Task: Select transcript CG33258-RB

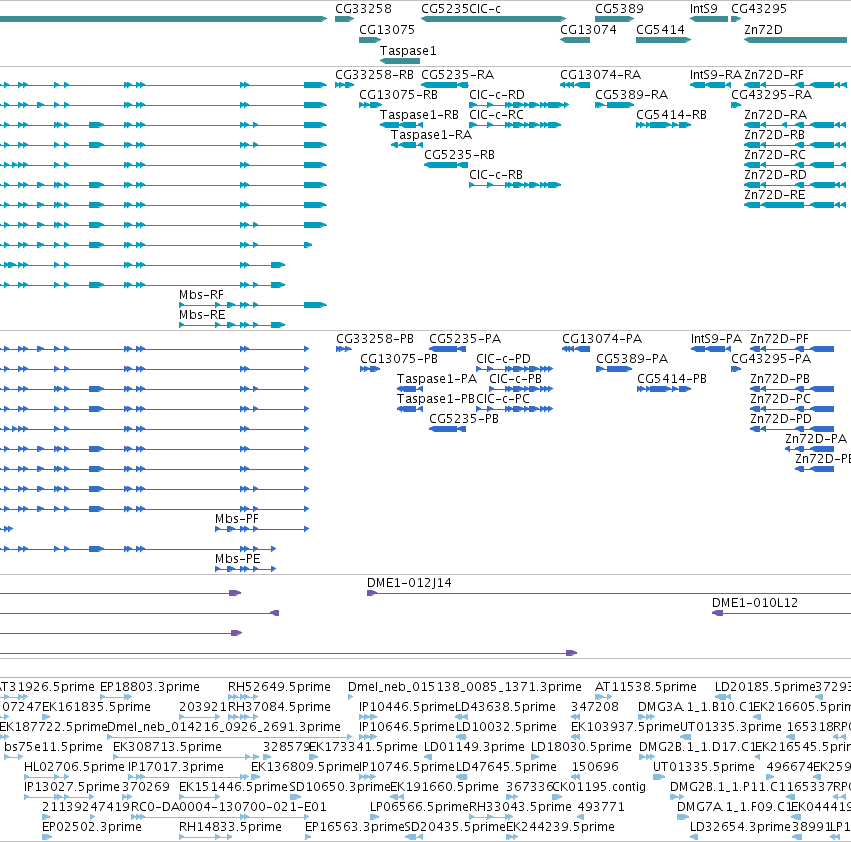Action: (x=345, y=85)
